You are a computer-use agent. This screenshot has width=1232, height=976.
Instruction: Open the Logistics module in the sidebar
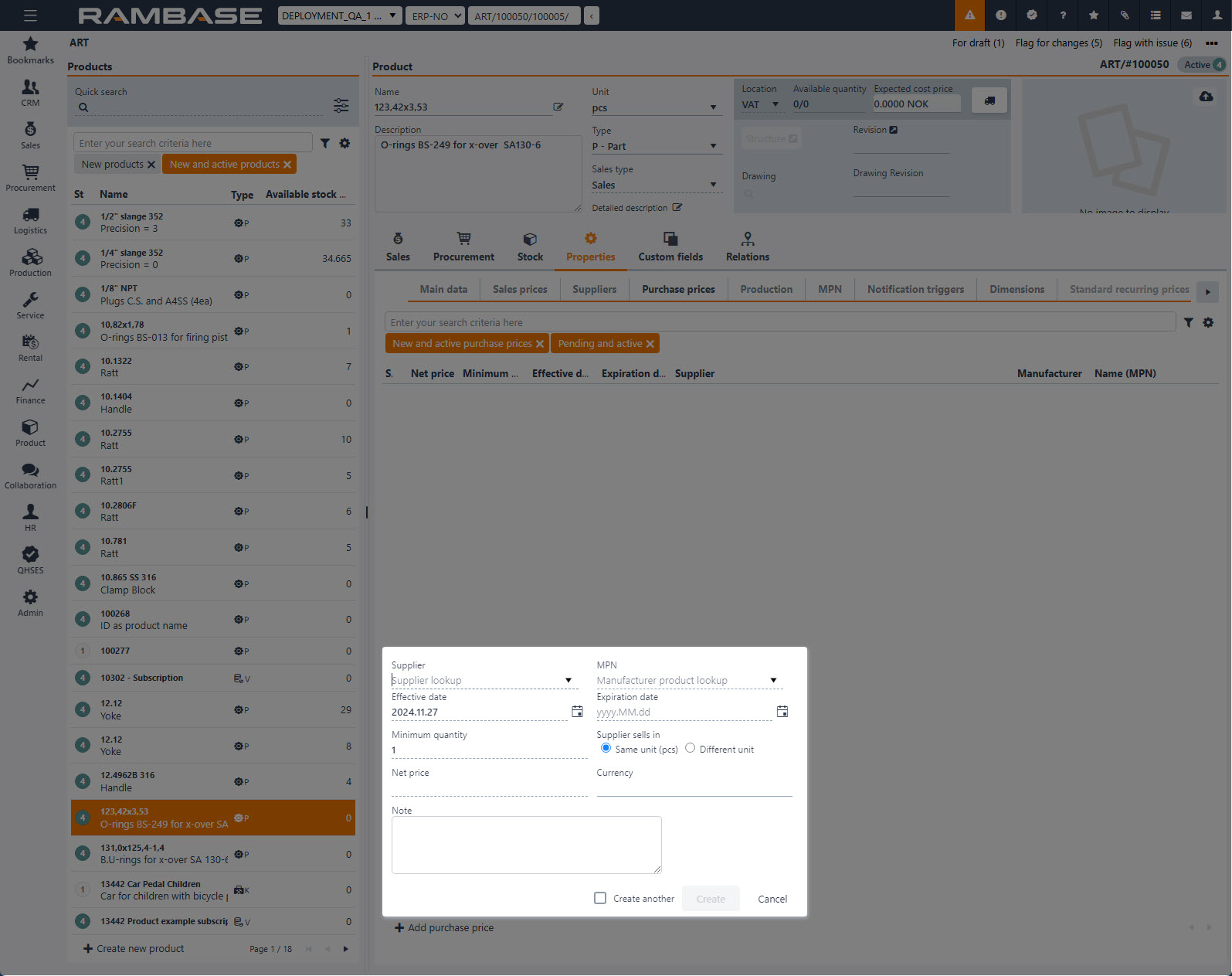(x=30, y=219)
